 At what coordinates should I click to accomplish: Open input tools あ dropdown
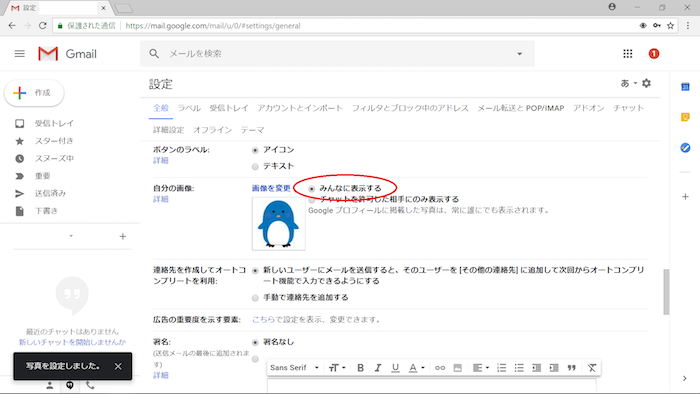click(x=629, y=83)
